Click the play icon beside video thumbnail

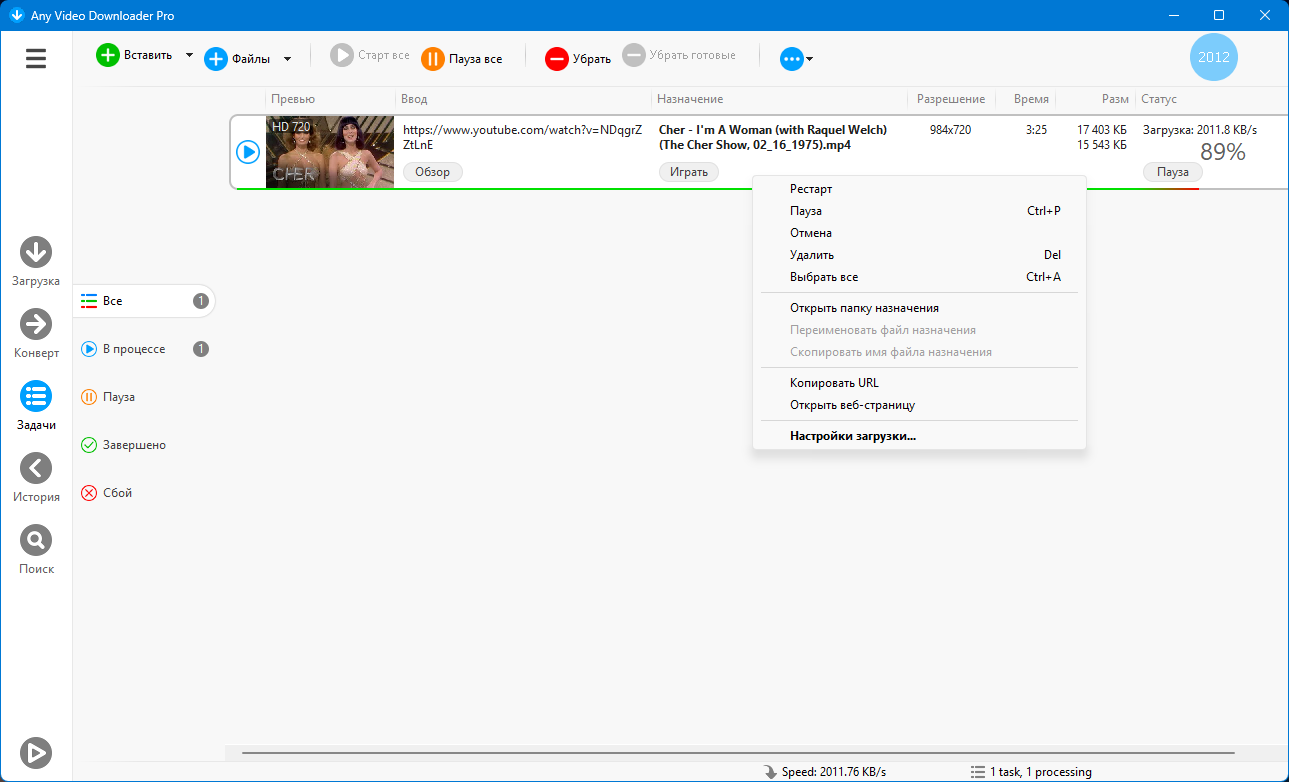coord(248,152)
